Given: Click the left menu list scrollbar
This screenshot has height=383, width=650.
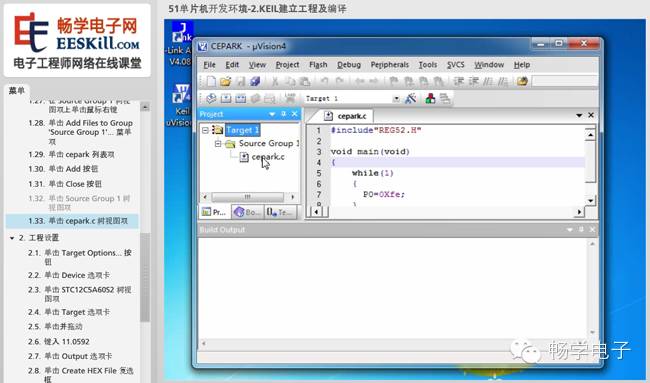Looking at the screenshot, I should 145,278.
